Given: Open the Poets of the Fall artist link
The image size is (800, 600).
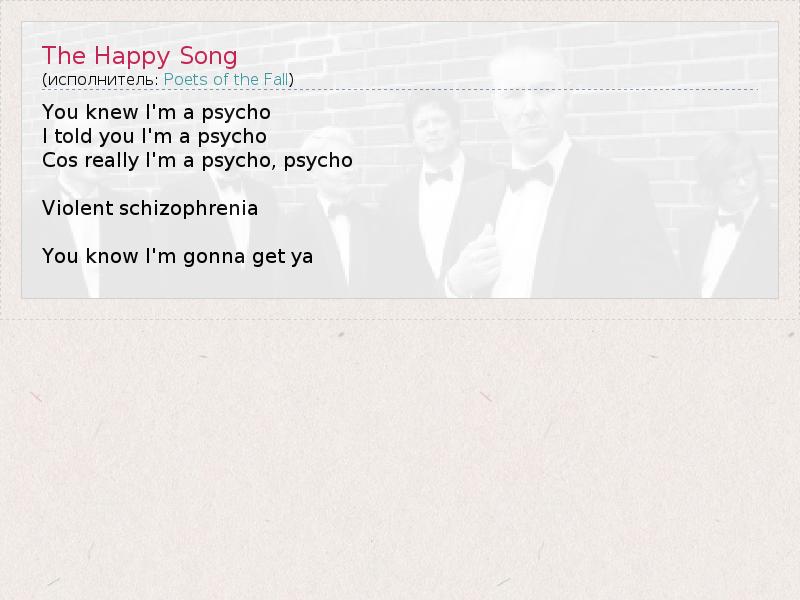Looking at the screenshot, I should 226,80.
